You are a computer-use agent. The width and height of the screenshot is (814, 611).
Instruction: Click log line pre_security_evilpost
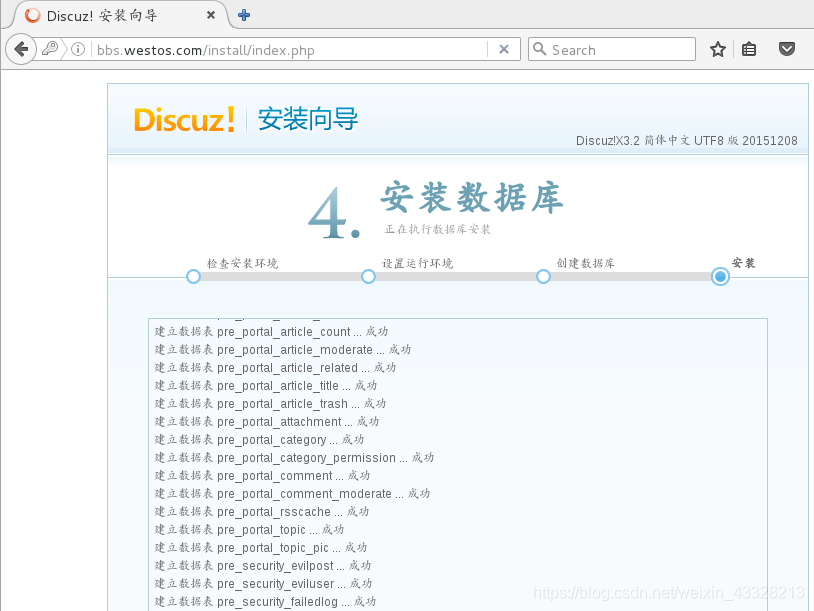(x=263, y=566)
